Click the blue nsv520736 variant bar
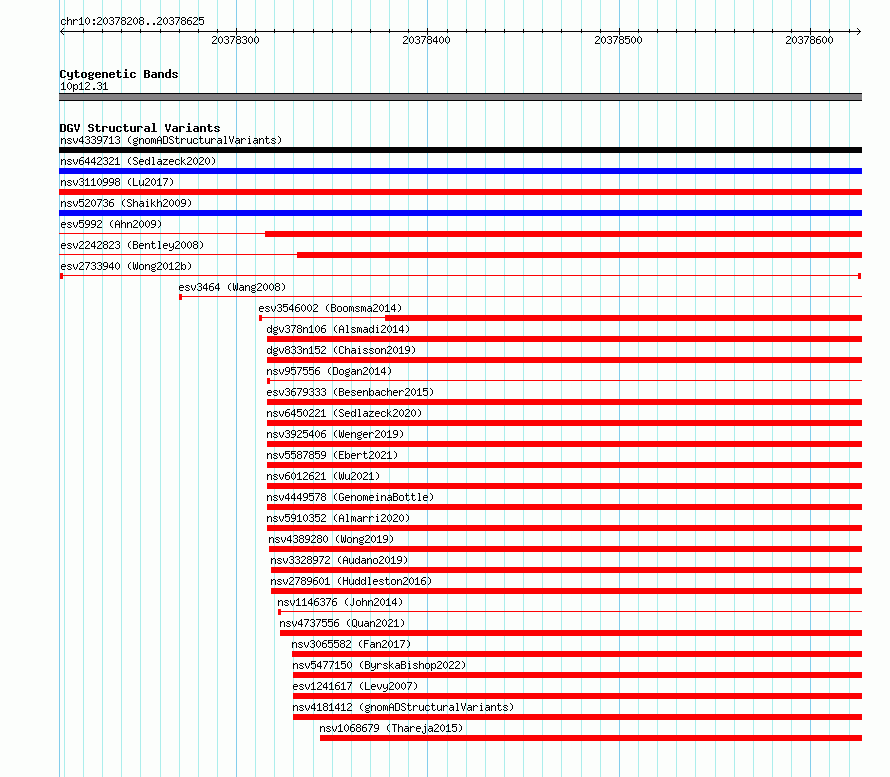 pyautogui.click(x=460, y=213)
